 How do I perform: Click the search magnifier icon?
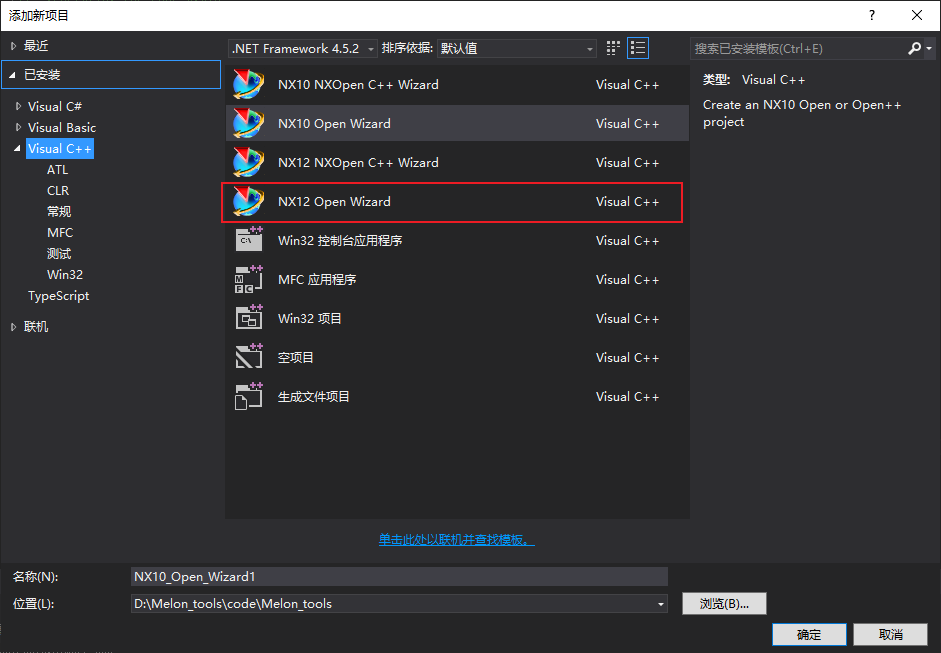914,48
